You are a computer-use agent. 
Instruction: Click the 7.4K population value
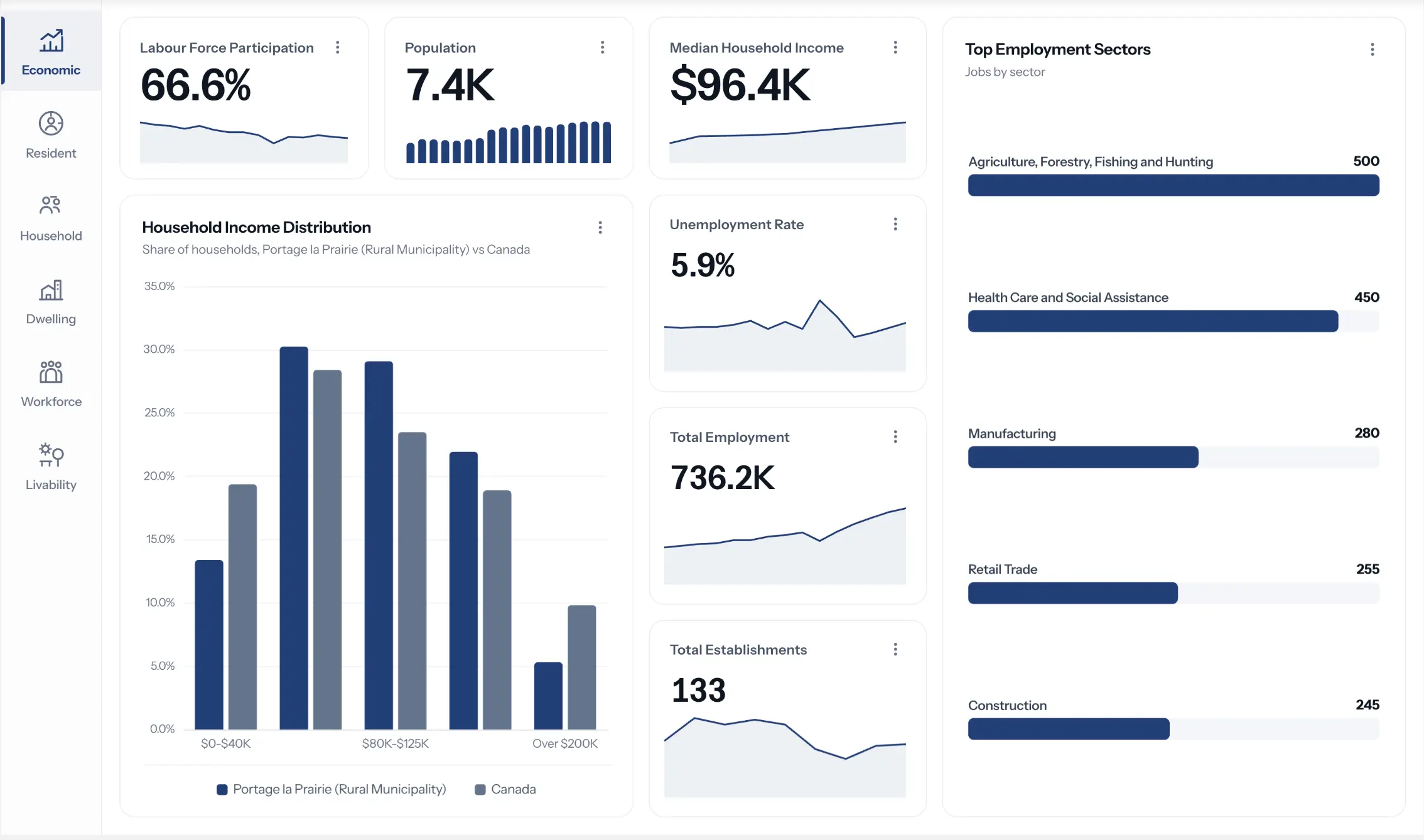pos(450,85)
